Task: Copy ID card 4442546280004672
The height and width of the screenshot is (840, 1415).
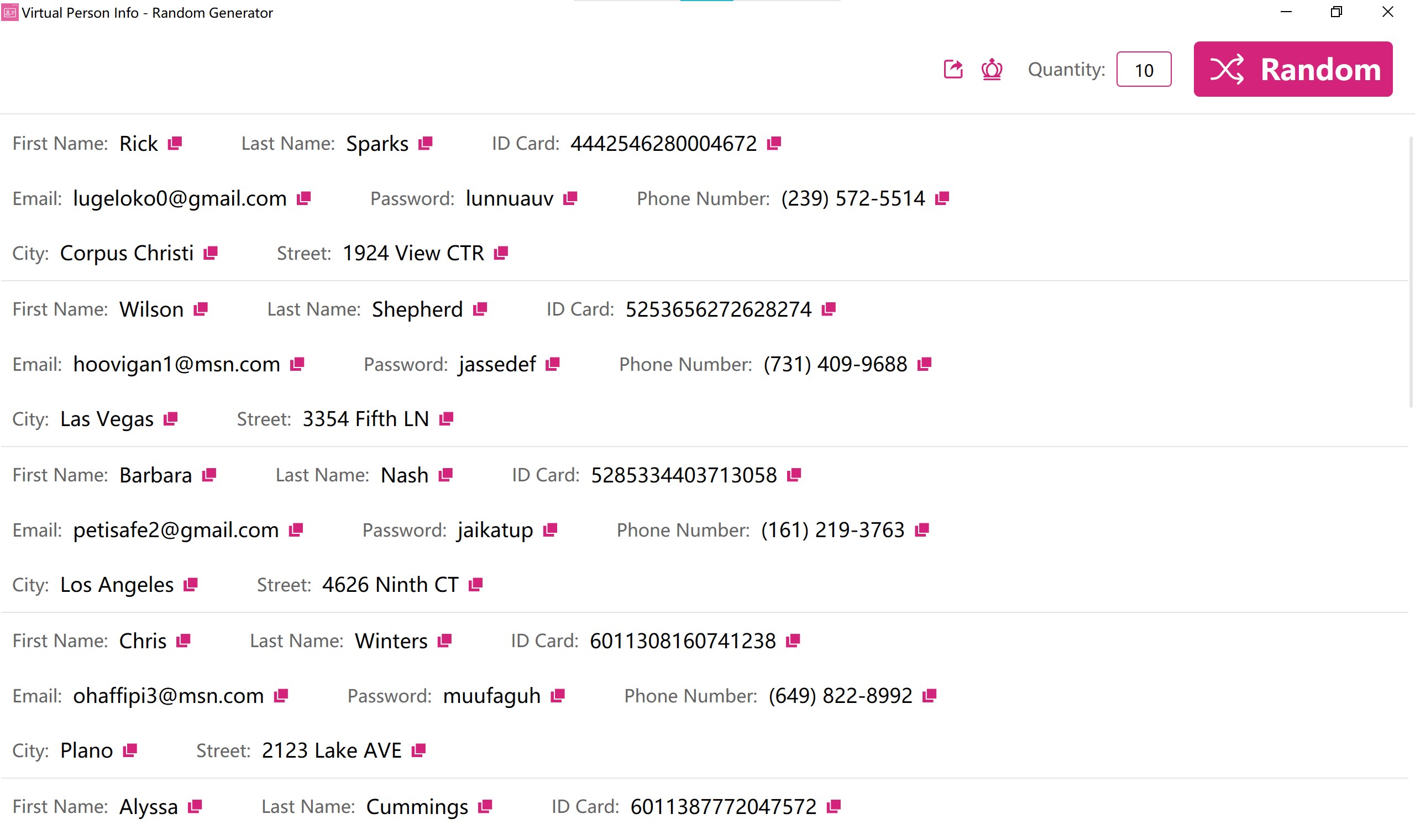Action: pyautogui.click(x=774, y=143)
